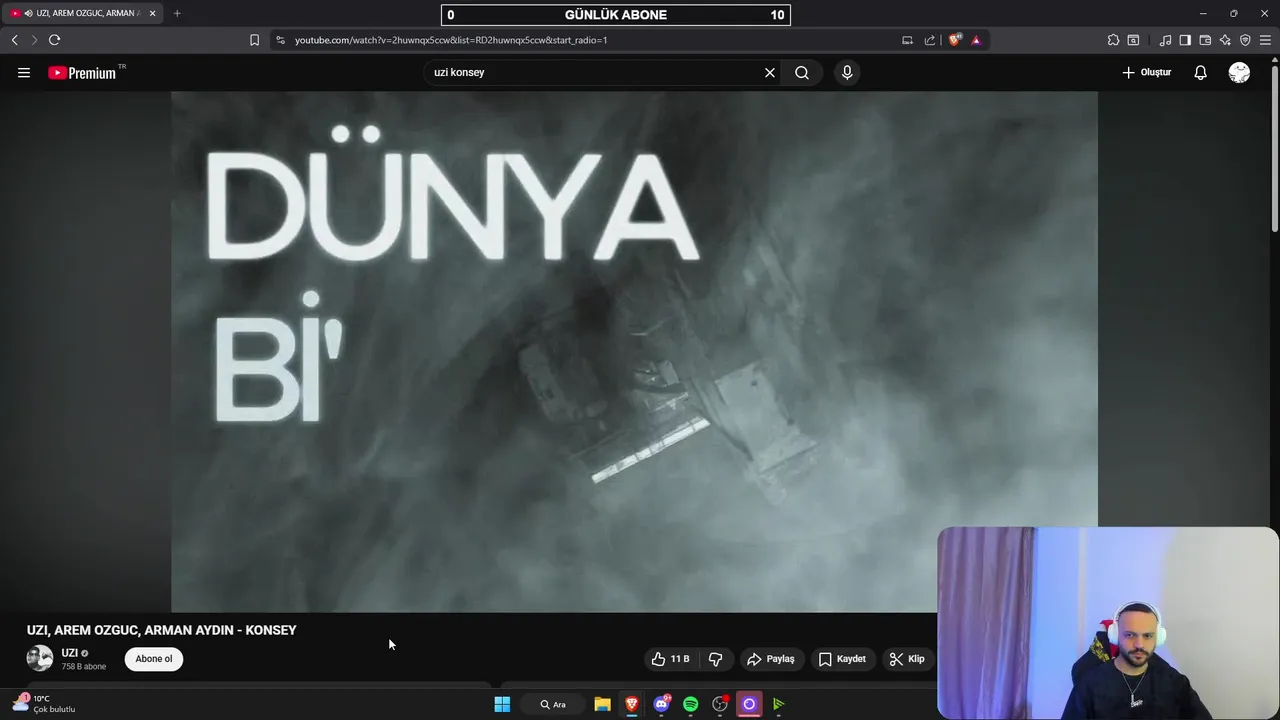The width and height of the screenshot is (1280, 720).
Task: Open File Explorer from taskbar
Action: (x=602, y=704)
